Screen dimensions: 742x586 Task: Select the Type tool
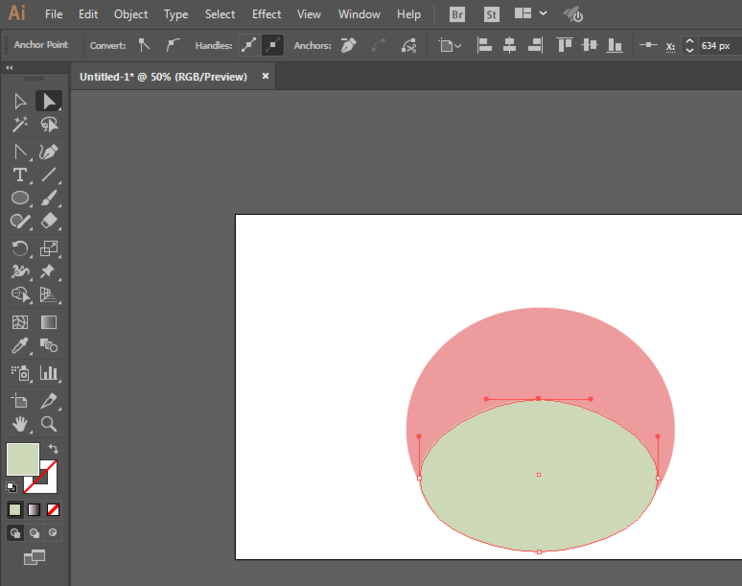pyautogui.click(x=19, y=175)
